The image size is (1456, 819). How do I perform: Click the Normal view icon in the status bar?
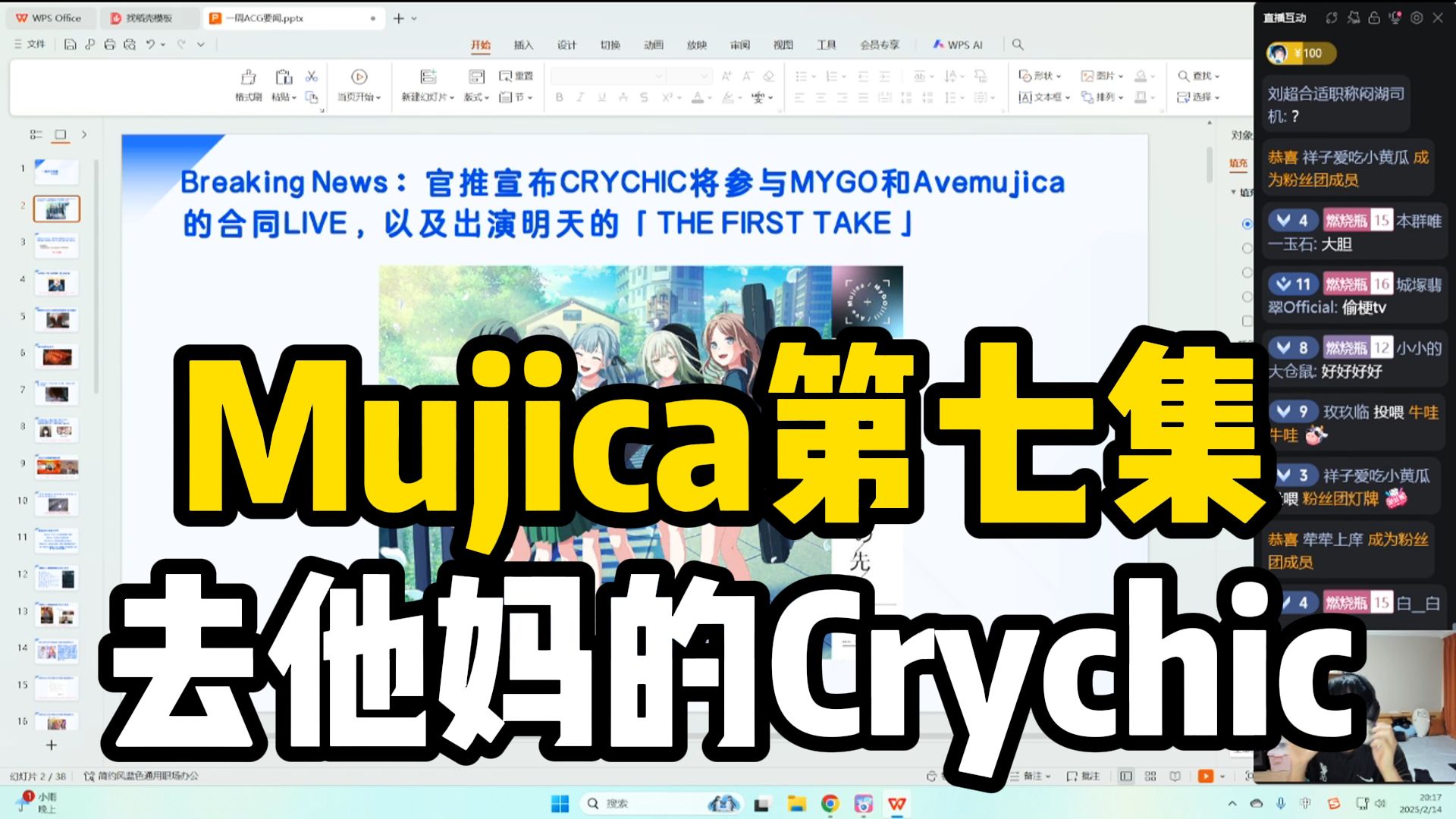tap(1126, 776)
